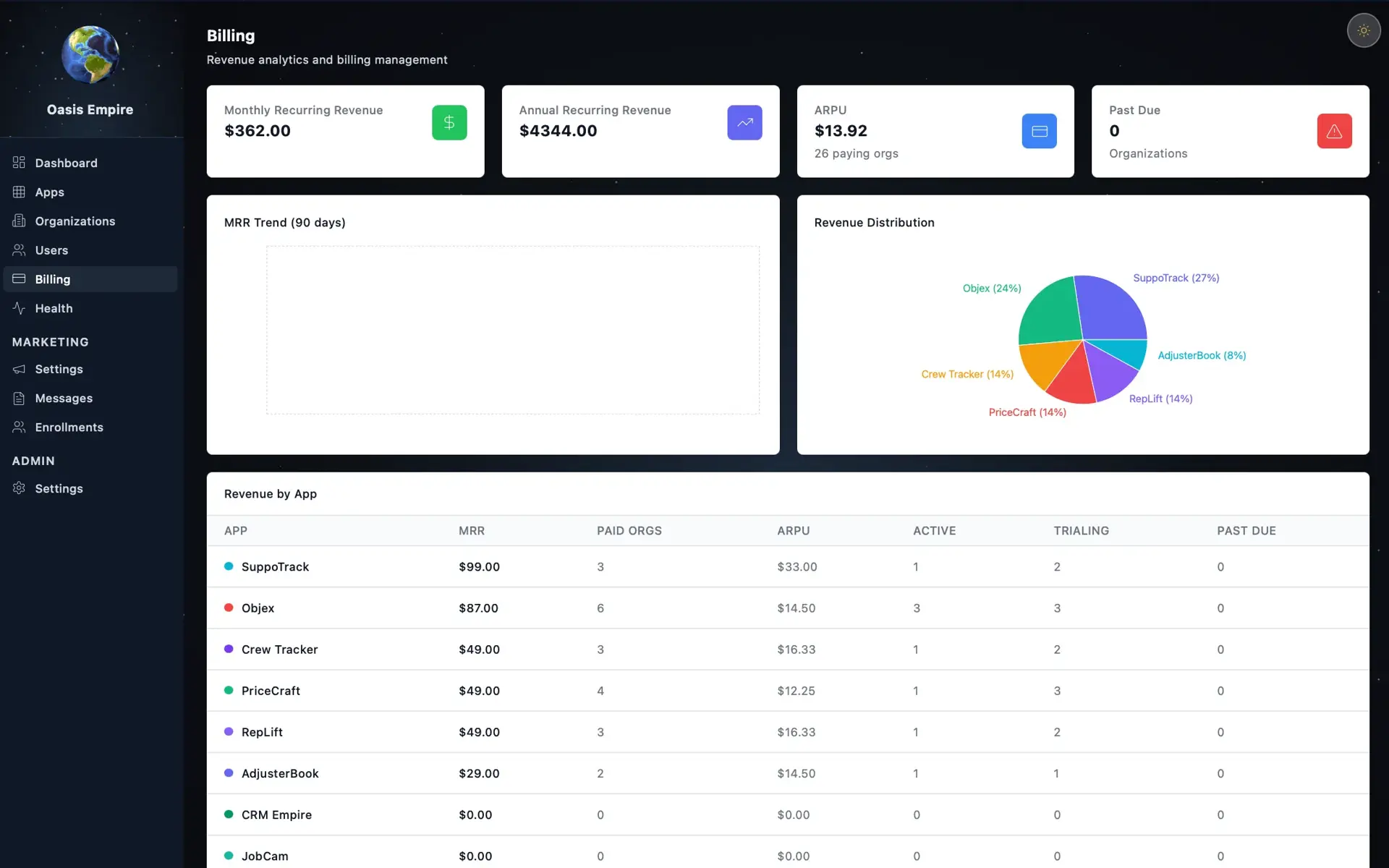Click the $29.00 MRR value for AdjusterBook
The height and width of the screenshot is (868, 1389).
coord(479,773)
